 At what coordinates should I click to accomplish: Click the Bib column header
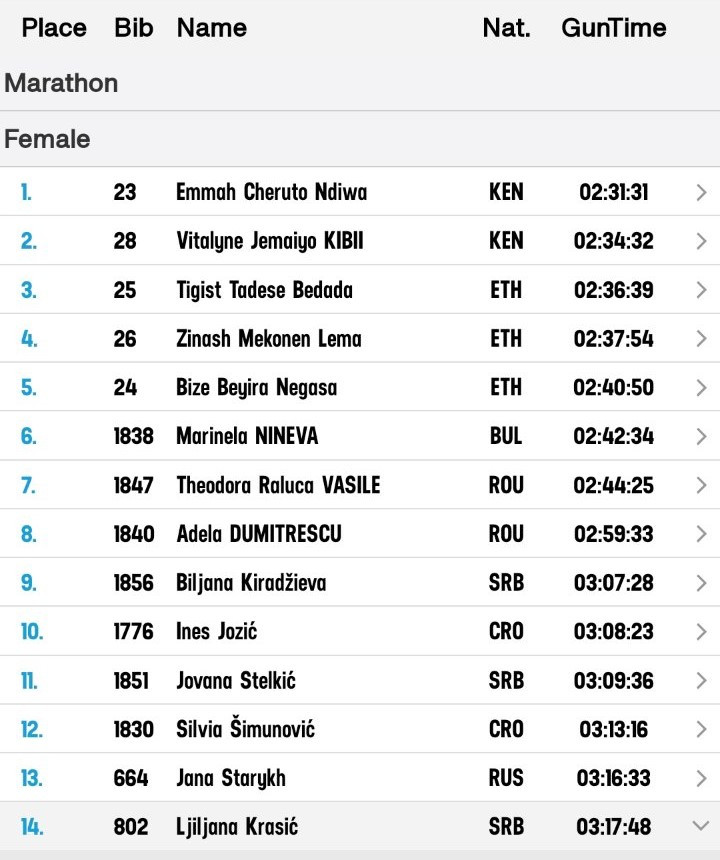point(134,27)
